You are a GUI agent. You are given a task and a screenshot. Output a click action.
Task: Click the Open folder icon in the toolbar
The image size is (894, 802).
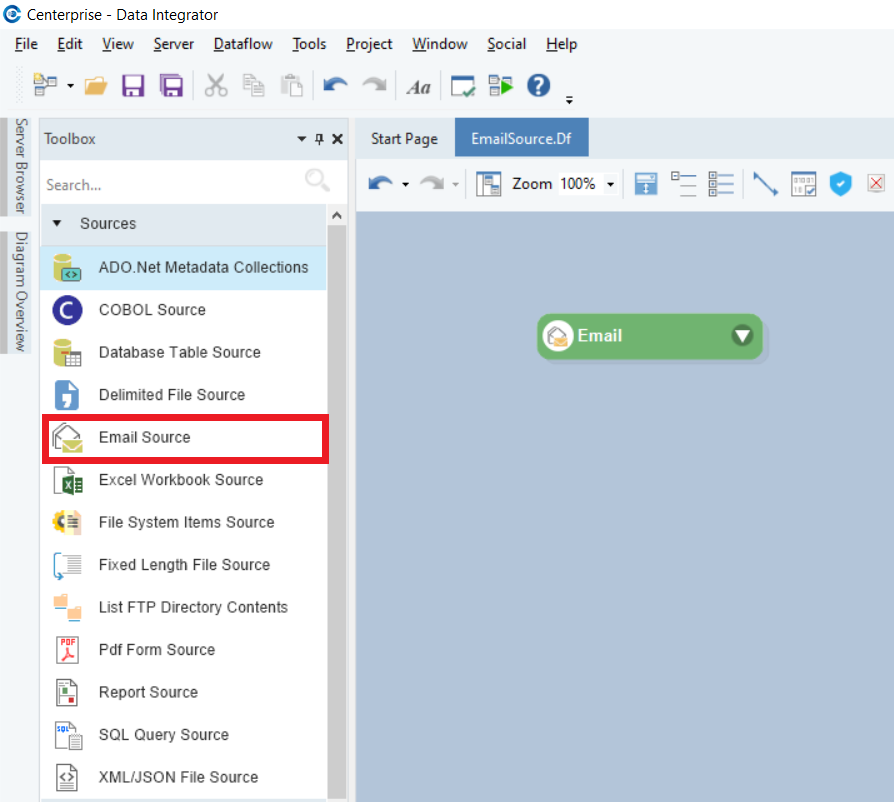coord(96,86)
